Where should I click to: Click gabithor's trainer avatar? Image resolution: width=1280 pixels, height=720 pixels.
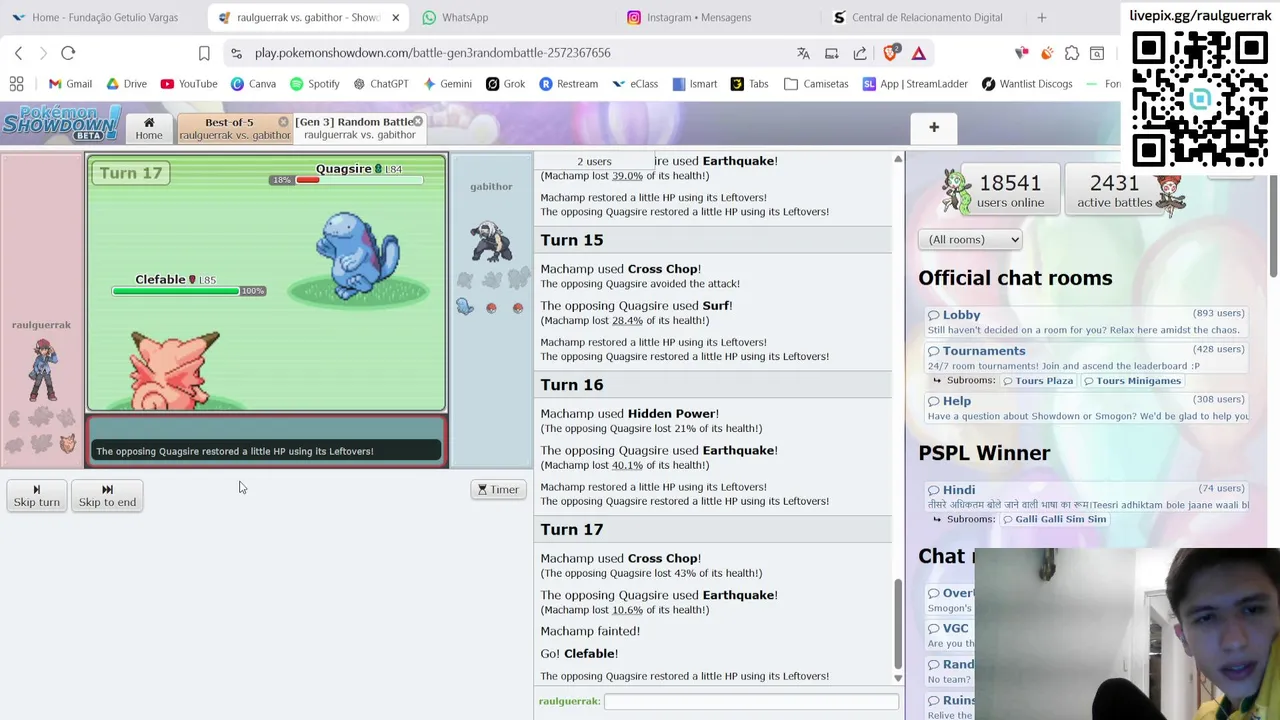pos(491,240)
